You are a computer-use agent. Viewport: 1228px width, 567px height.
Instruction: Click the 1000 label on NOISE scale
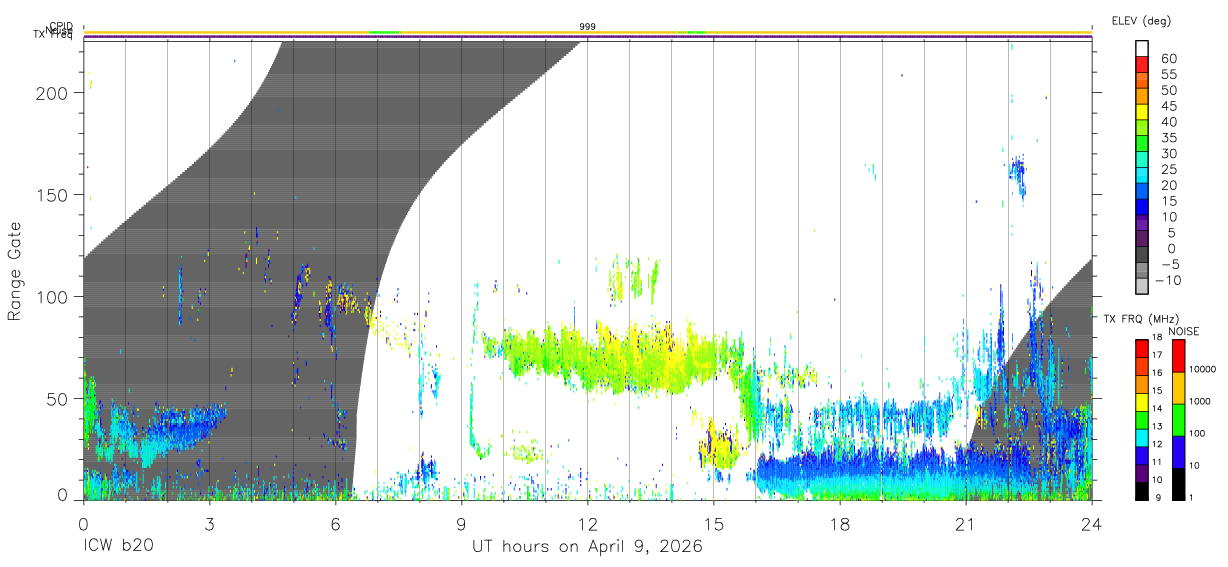(x=1201, y=401)
